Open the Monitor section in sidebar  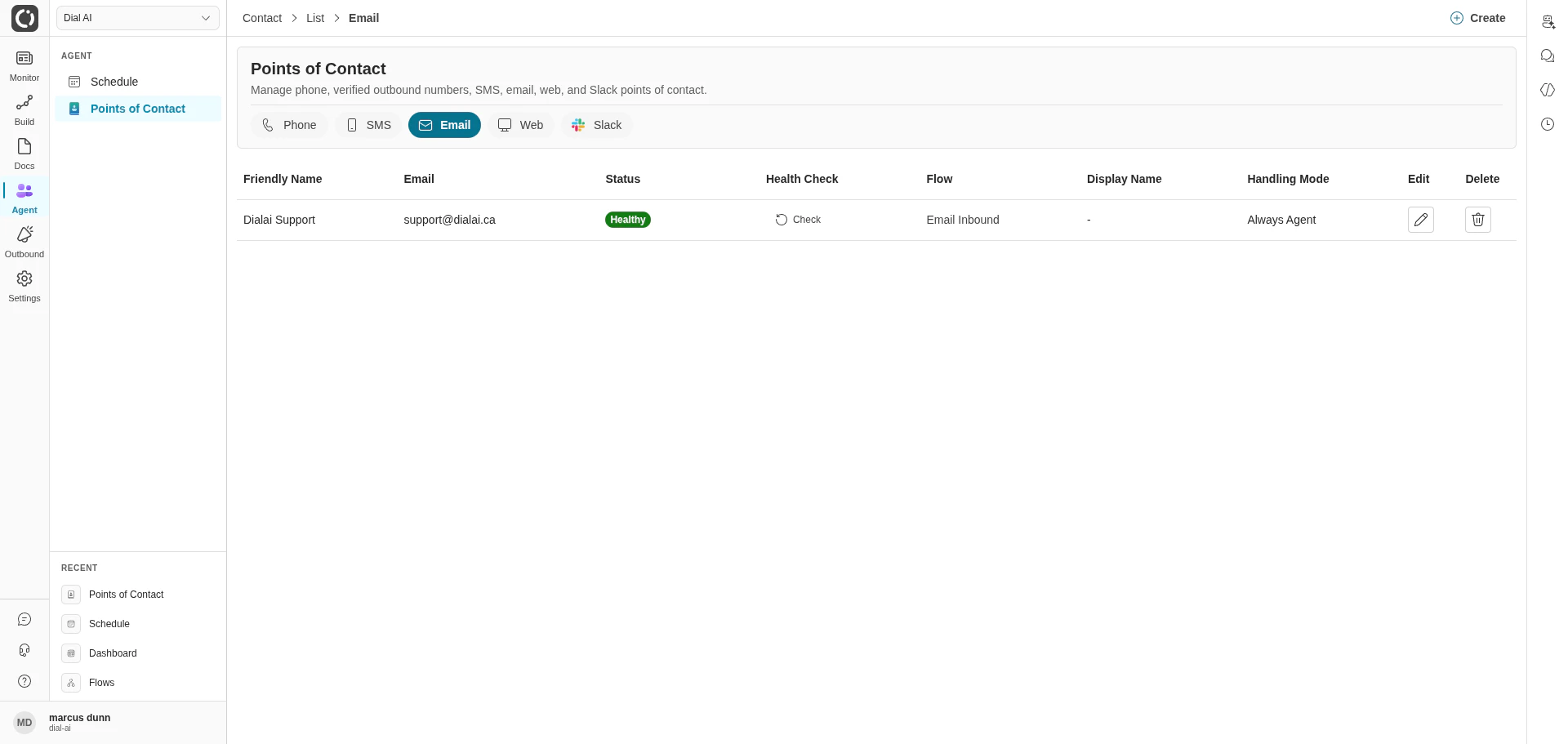[24, 66]
